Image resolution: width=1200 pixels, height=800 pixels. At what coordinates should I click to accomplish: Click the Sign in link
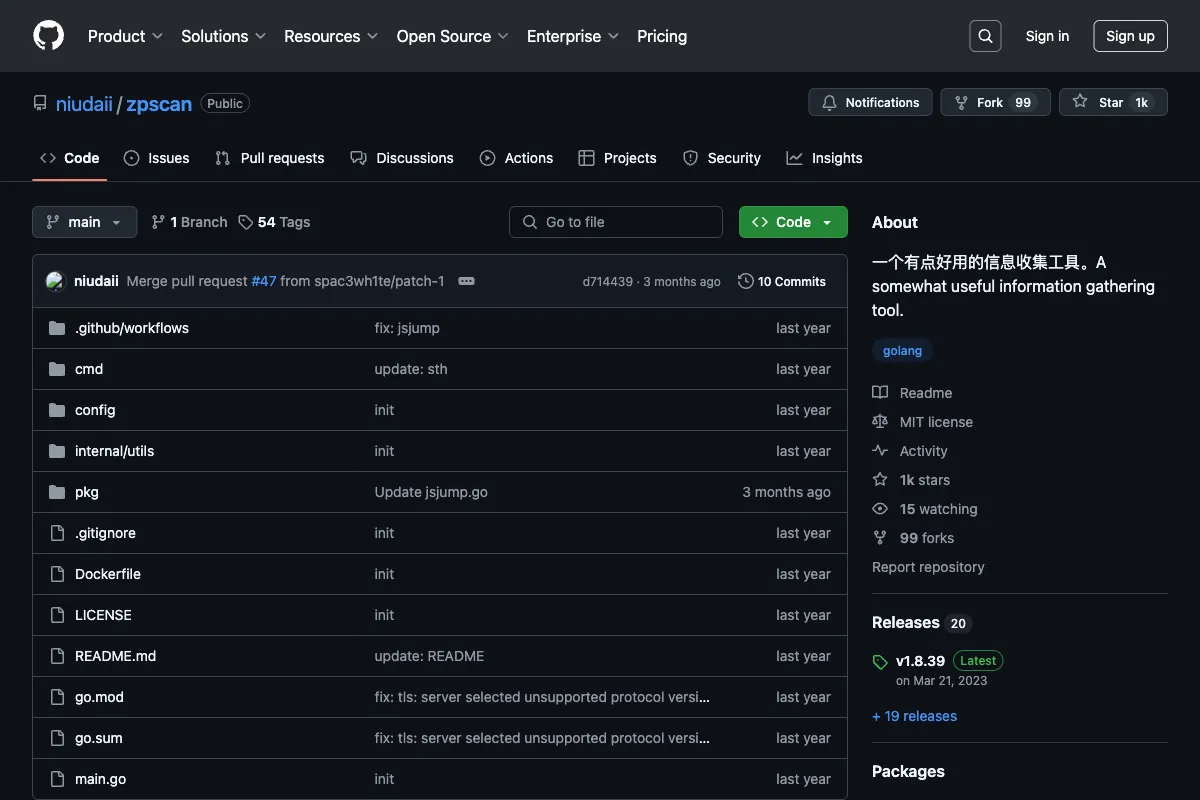[x=1047, y=36]
